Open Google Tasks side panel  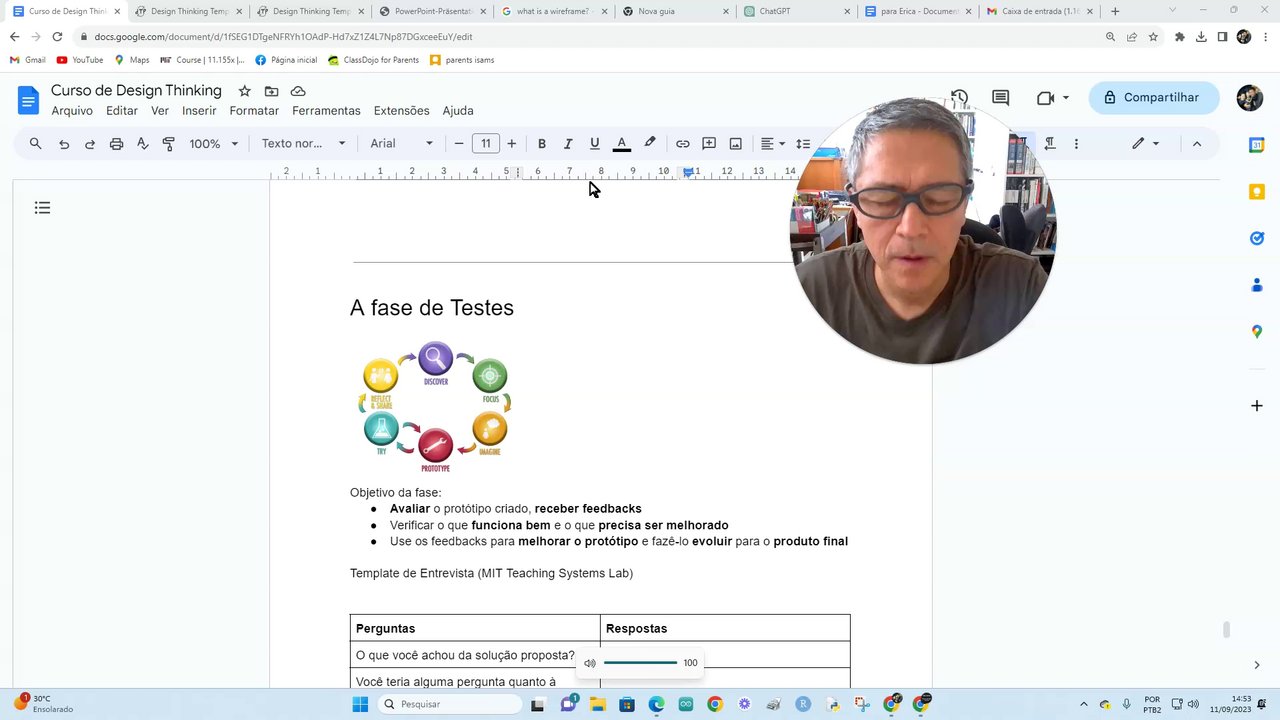coord(1257,238)
